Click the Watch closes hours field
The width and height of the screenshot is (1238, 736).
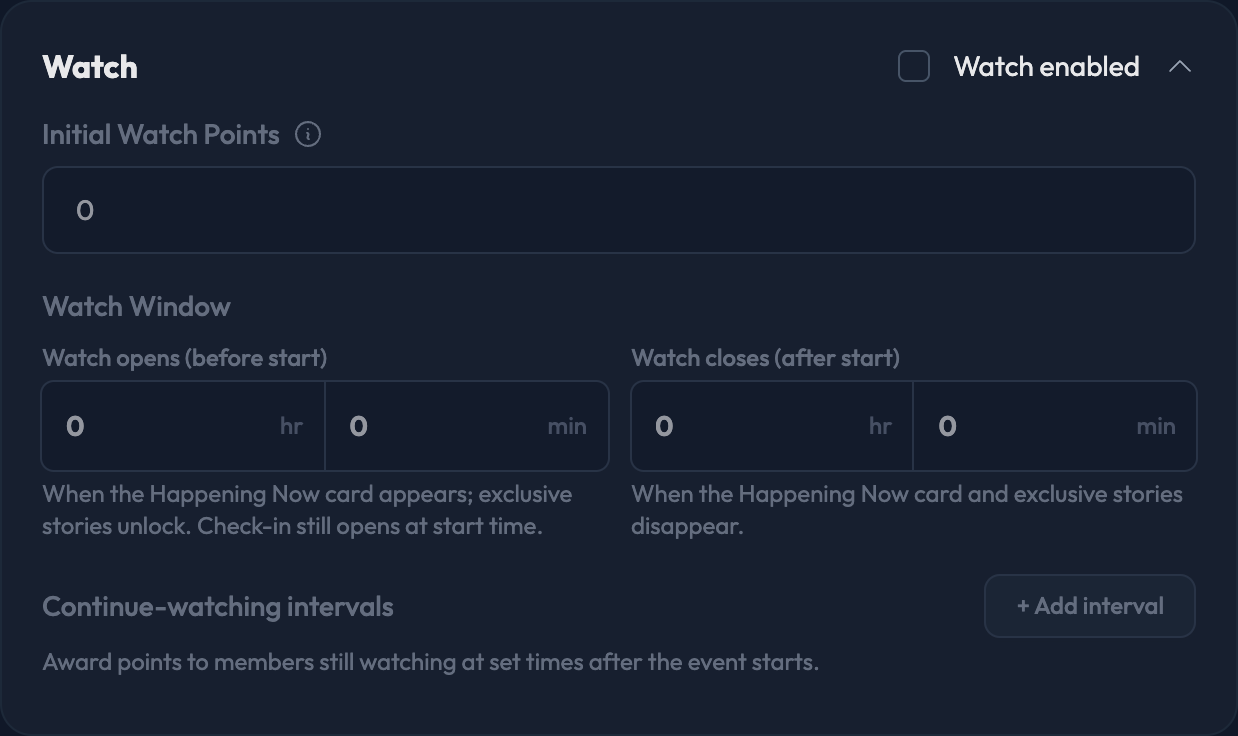[x=772, y=426]
